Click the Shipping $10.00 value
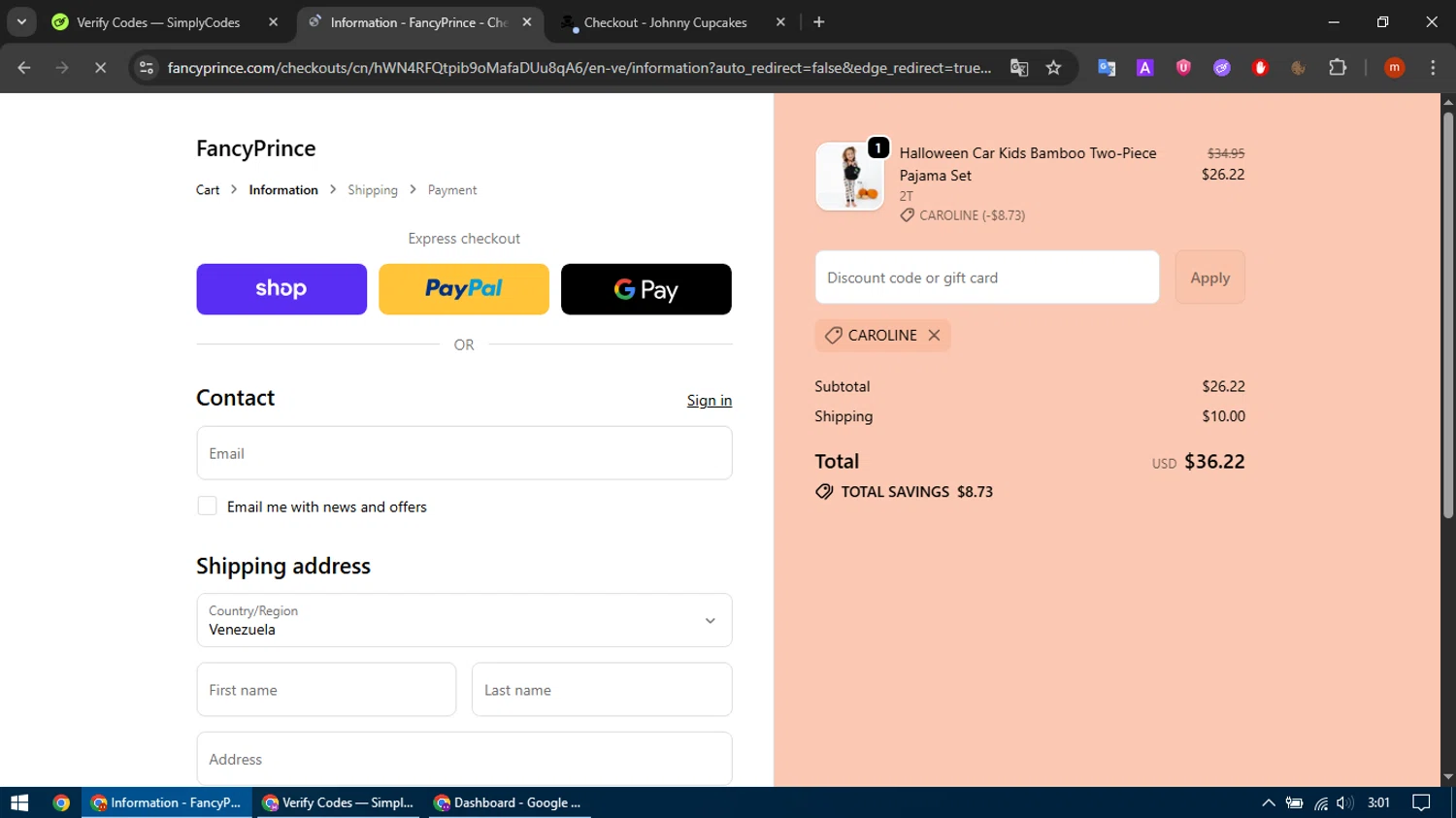Viewport: 1456px width, 818px height. [1223, 416]
